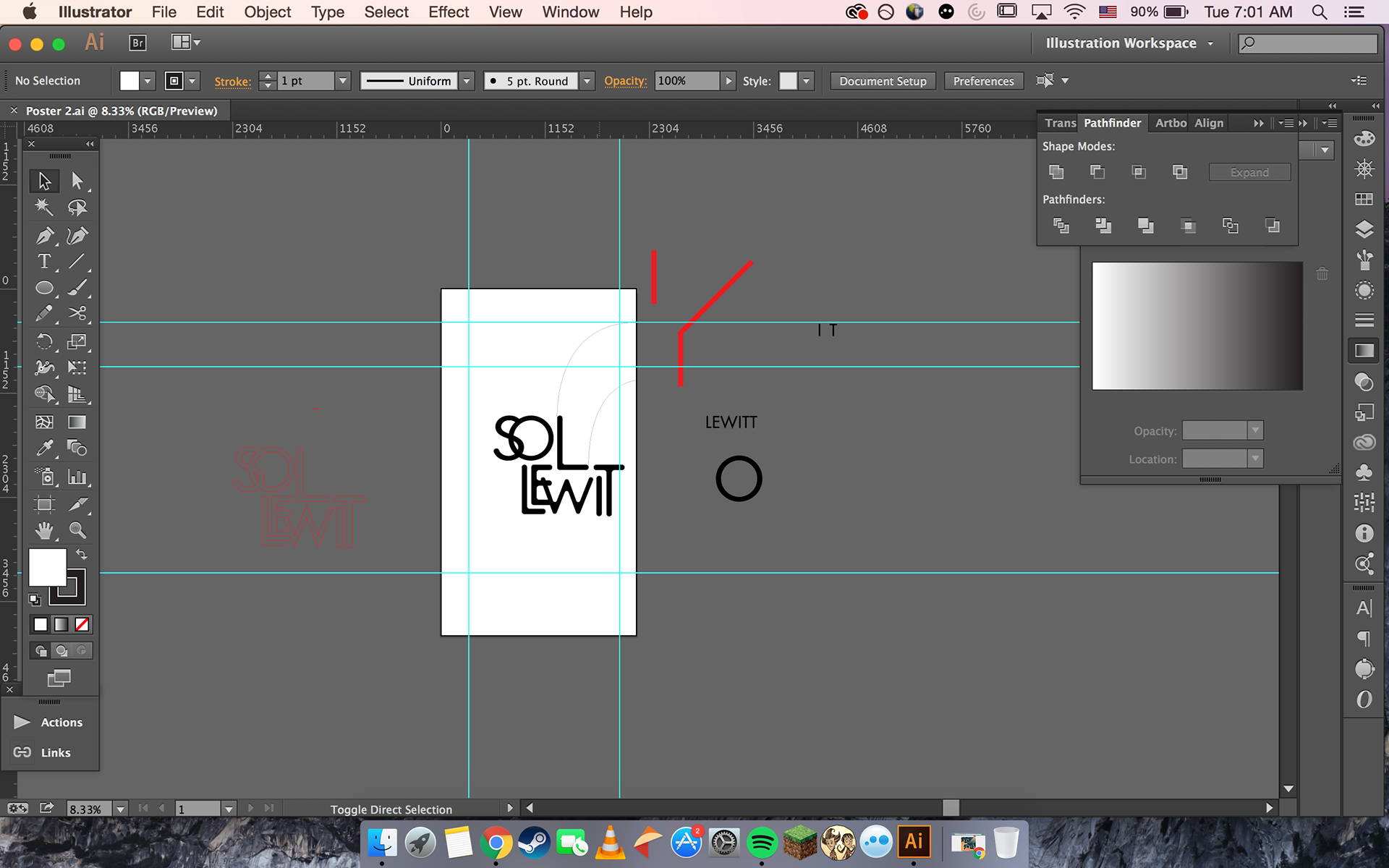Select the Magic Wand tool

tap(44, 208)
